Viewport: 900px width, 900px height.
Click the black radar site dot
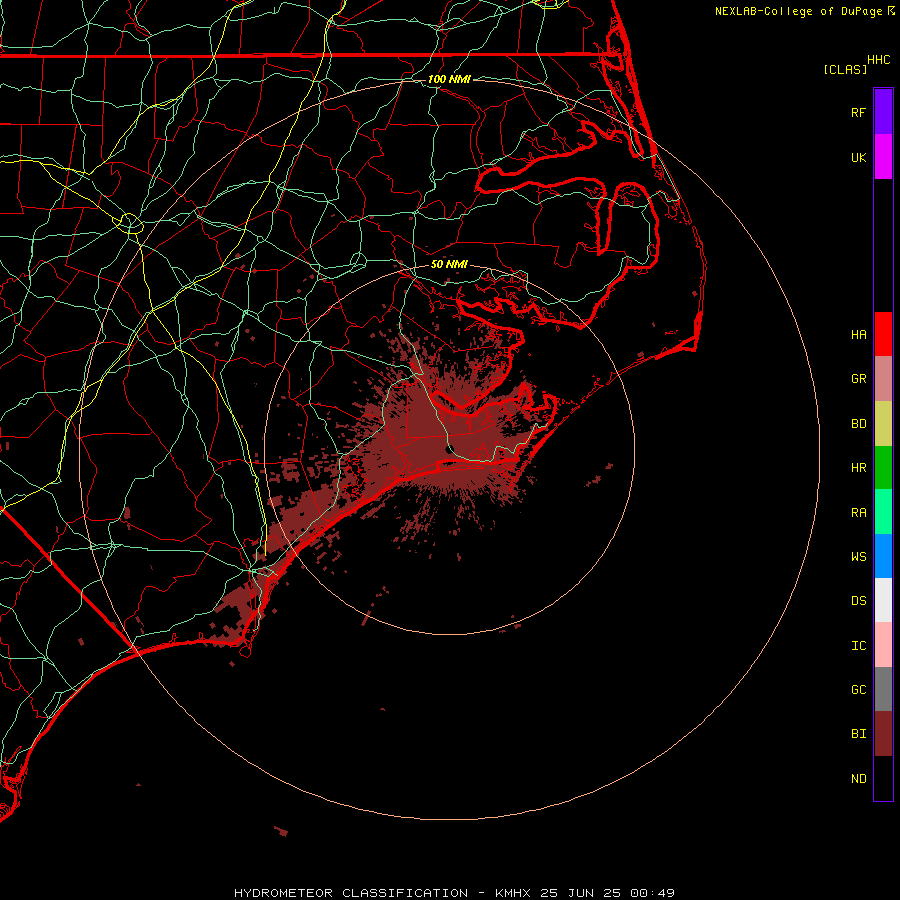tap(450, 448)
